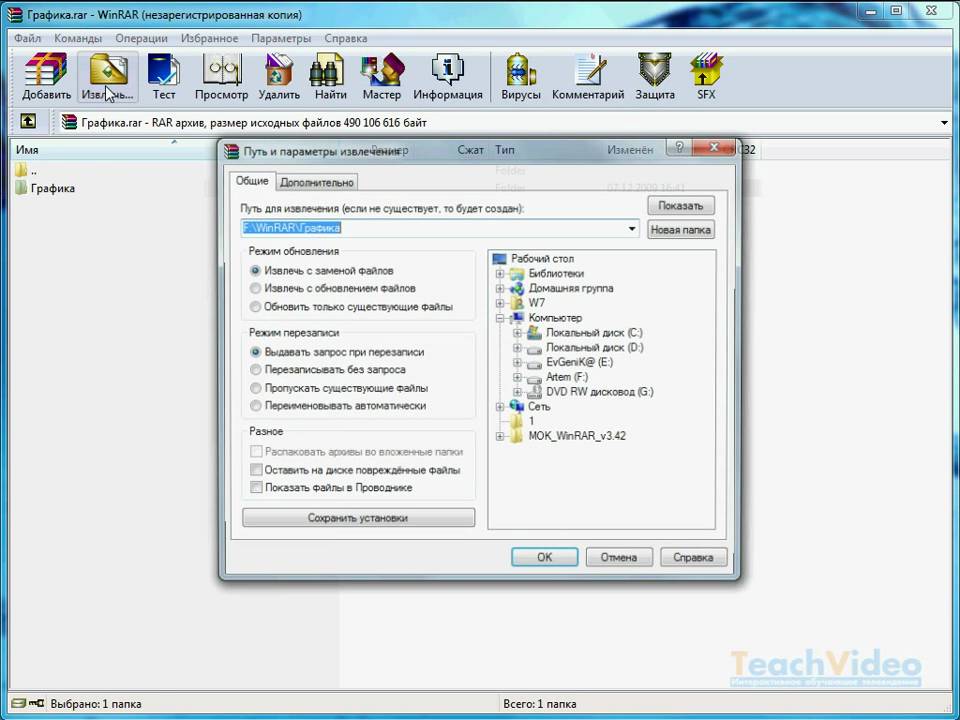Click the Добавить toolbar icon
Image resolution: width=960 pixels, height=720 pixels.
click(46, 77)
